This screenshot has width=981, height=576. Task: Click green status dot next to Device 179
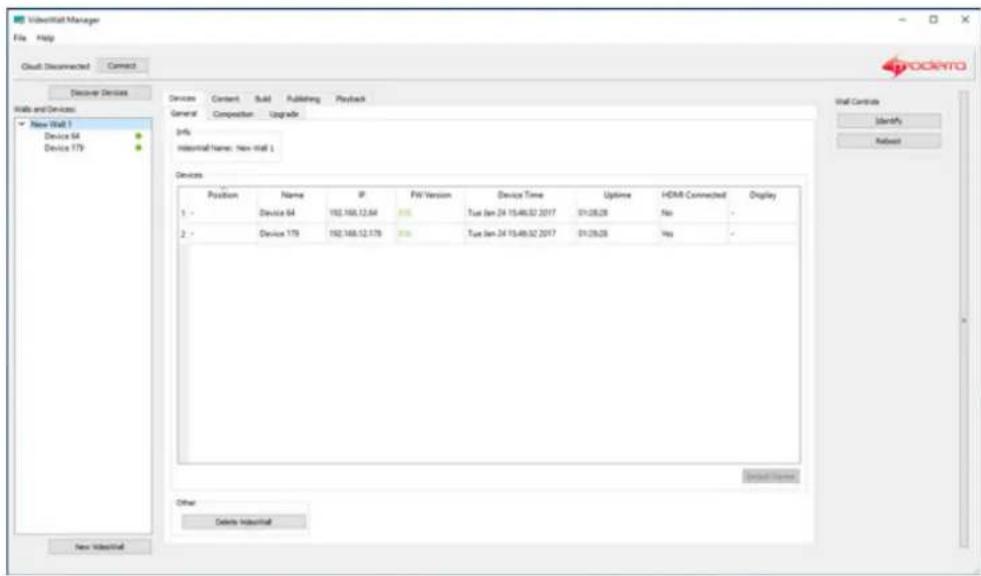tap(138, 148)
